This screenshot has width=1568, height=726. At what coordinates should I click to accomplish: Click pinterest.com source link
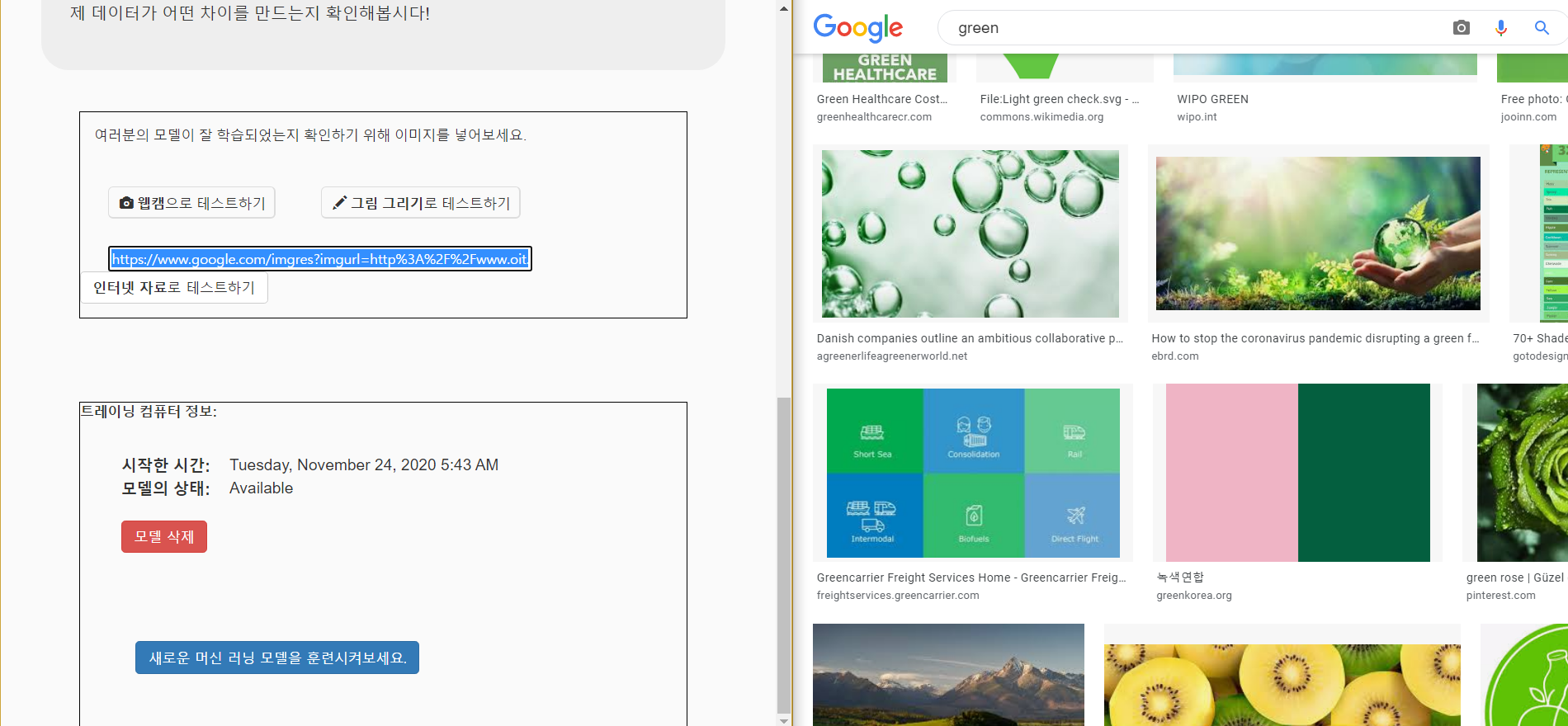1500,596
